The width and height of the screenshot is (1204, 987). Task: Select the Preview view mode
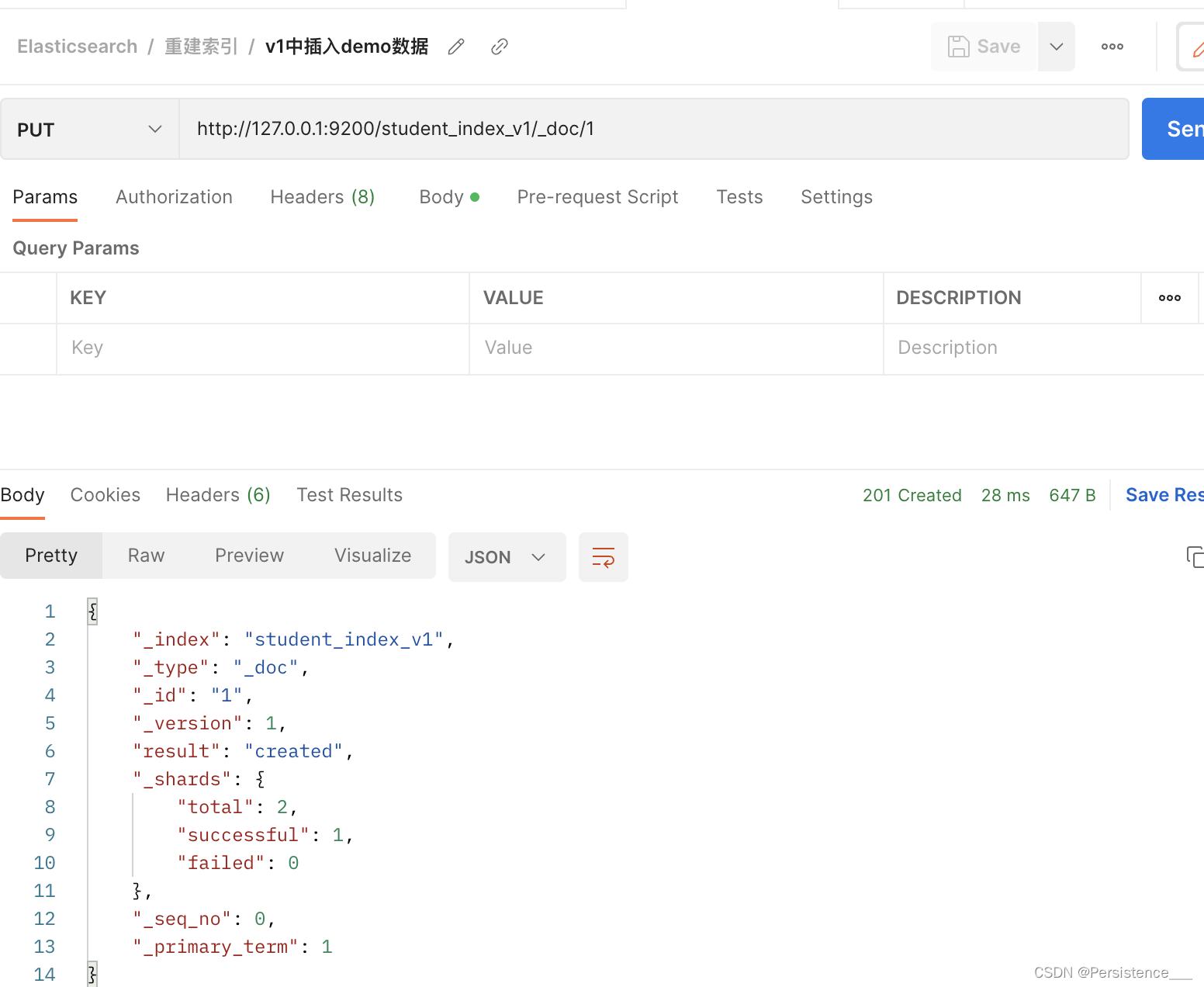[x=249, y=556]
